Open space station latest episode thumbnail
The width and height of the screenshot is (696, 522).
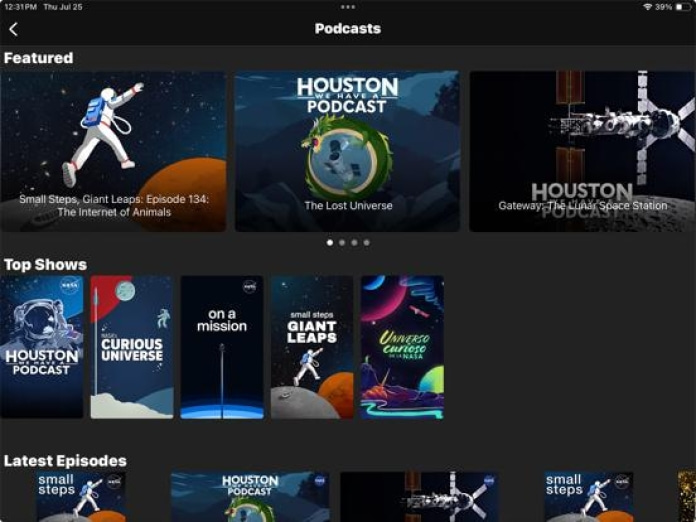[x=419, y=497]
